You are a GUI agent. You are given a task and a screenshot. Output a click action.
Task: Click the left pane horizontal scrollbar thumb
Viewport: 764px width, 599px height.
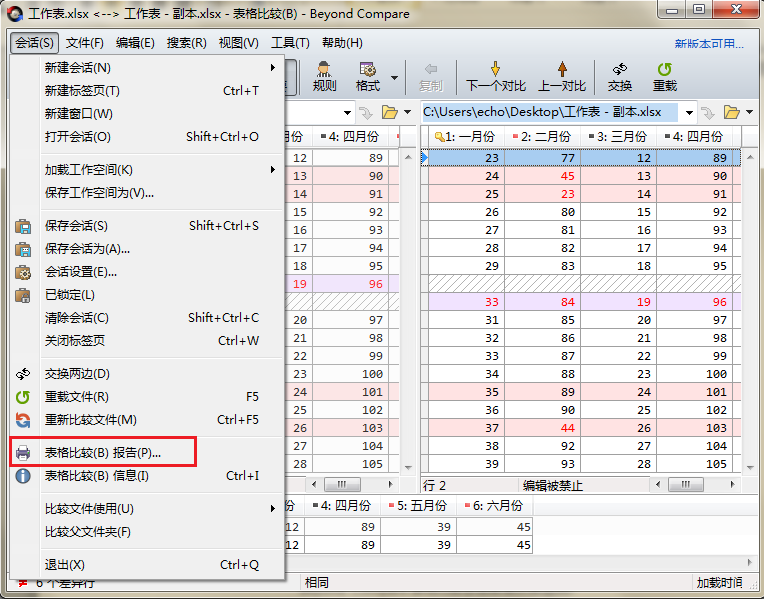click(x=342, y=484)
